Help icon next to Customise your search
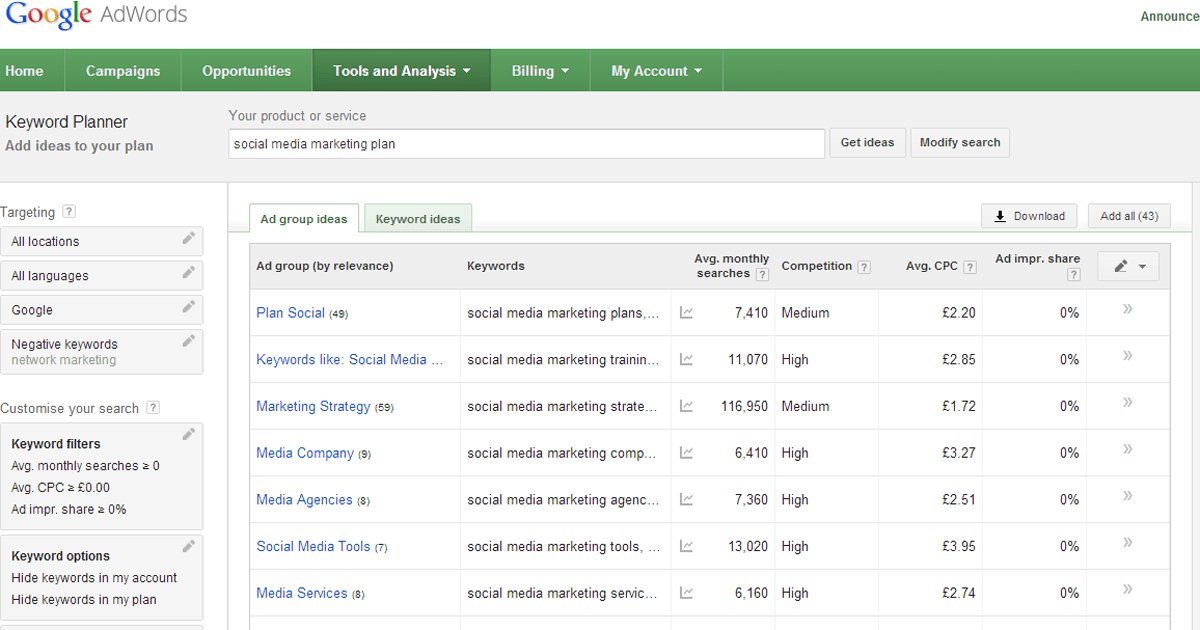 point(153,408)
